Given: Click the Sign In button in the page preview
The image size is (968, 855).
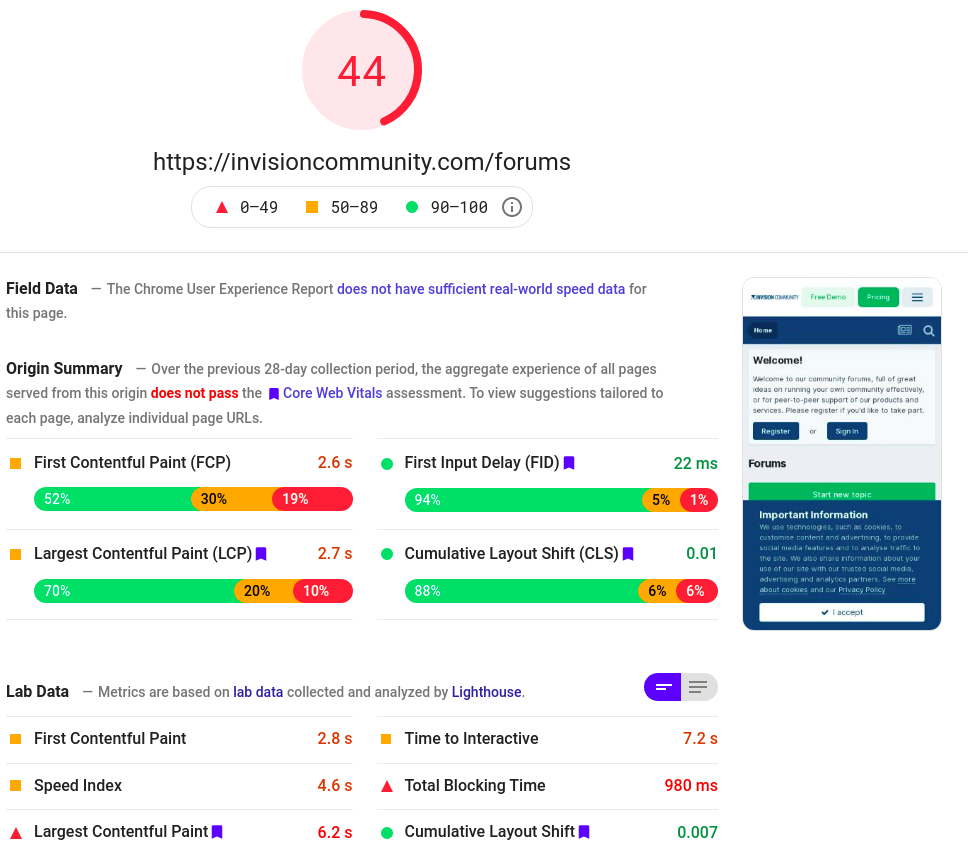Looking at the screenshot, I should point(847,431).
